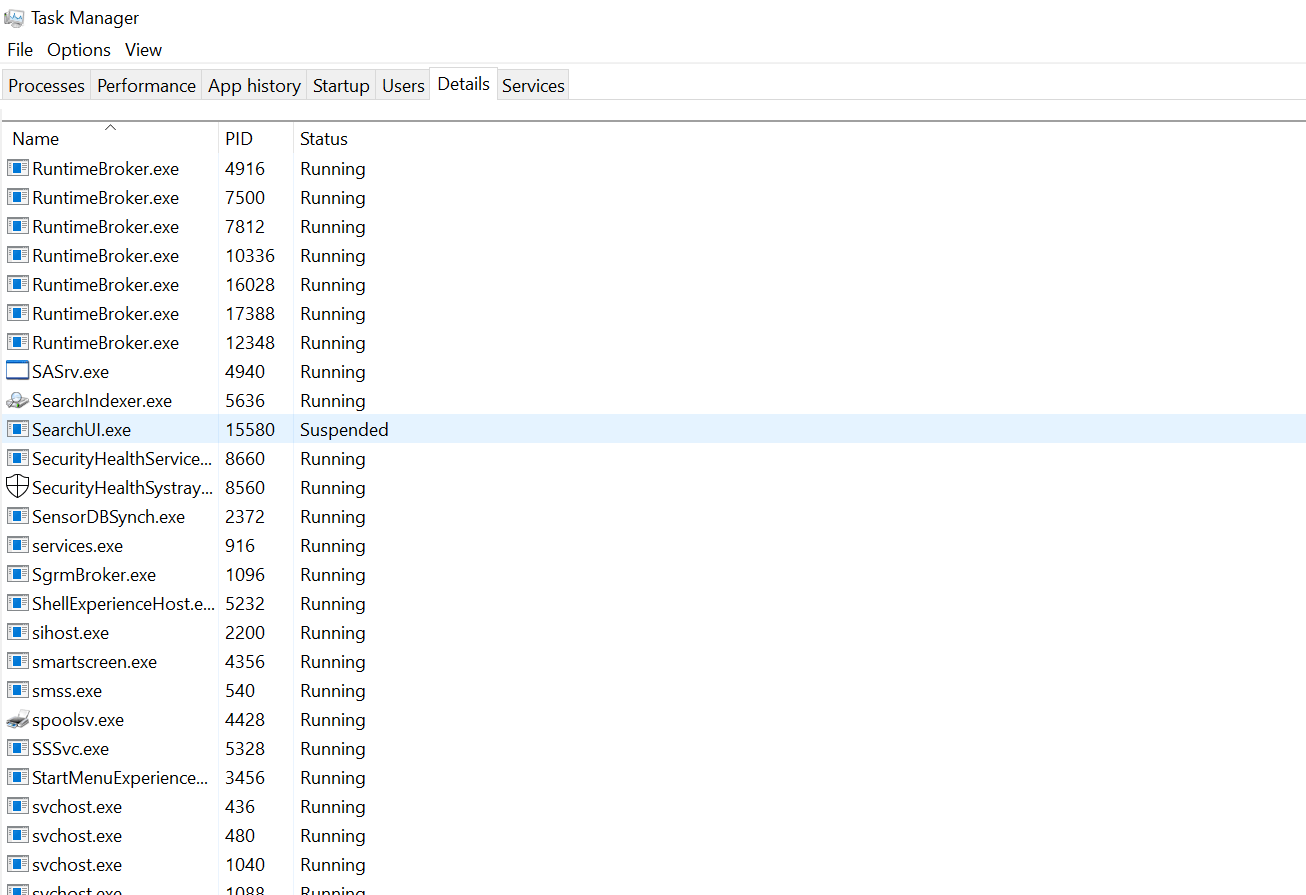Select the SgrmBroker.exe process name
1306x895 pixels.
coord(94,575)
